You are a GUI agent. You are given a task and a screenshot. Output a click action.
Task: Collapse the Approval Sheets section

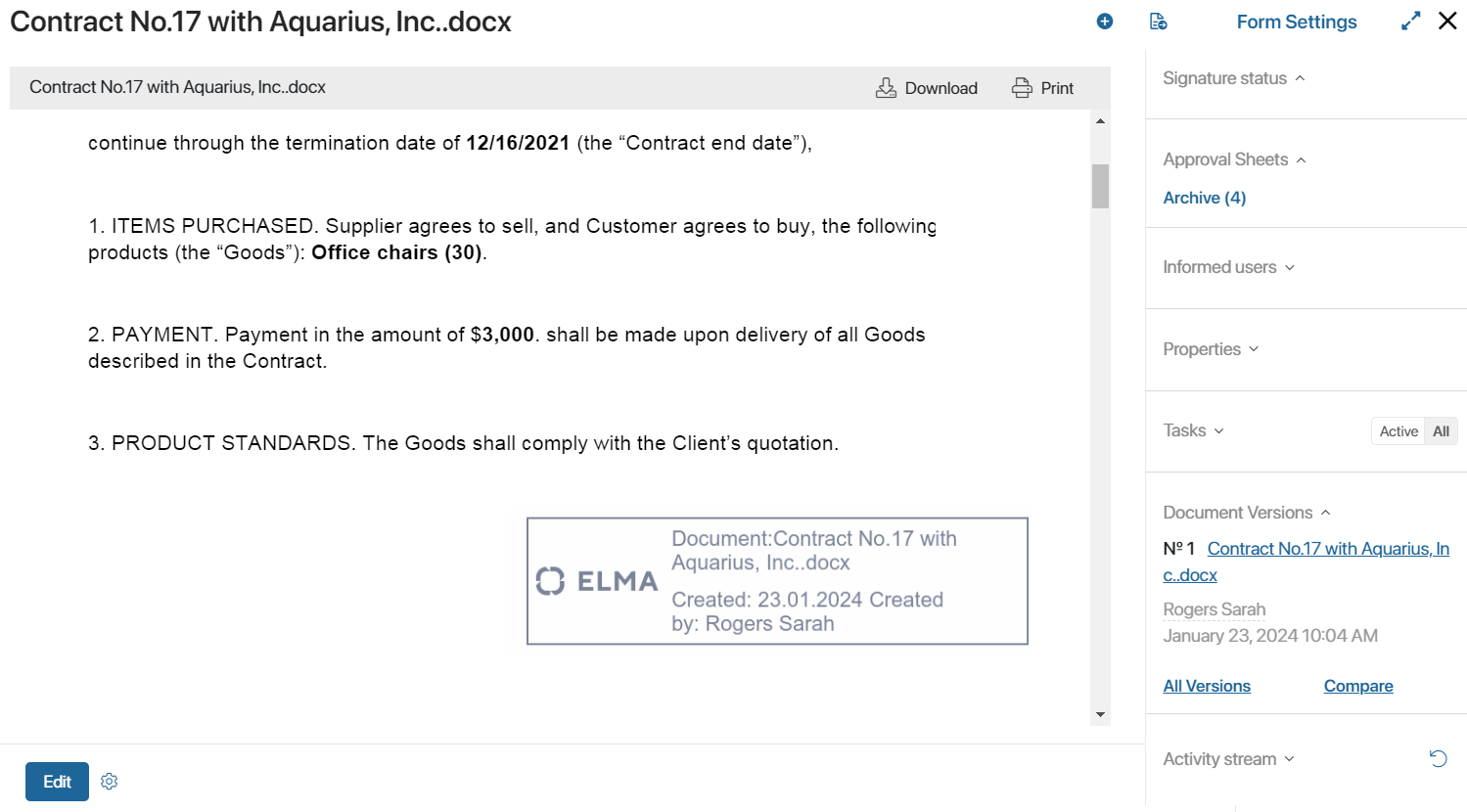(1234, 159)
